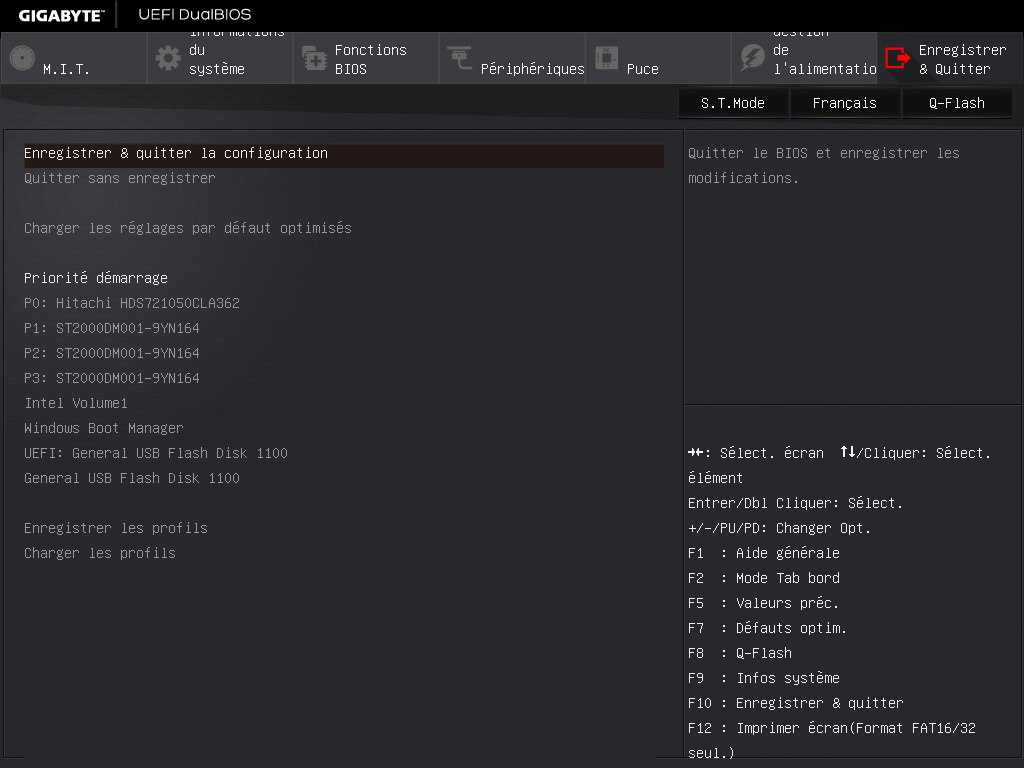Open Enregistrer les profils
1024x768 pixels.
(x=116, y=528)
